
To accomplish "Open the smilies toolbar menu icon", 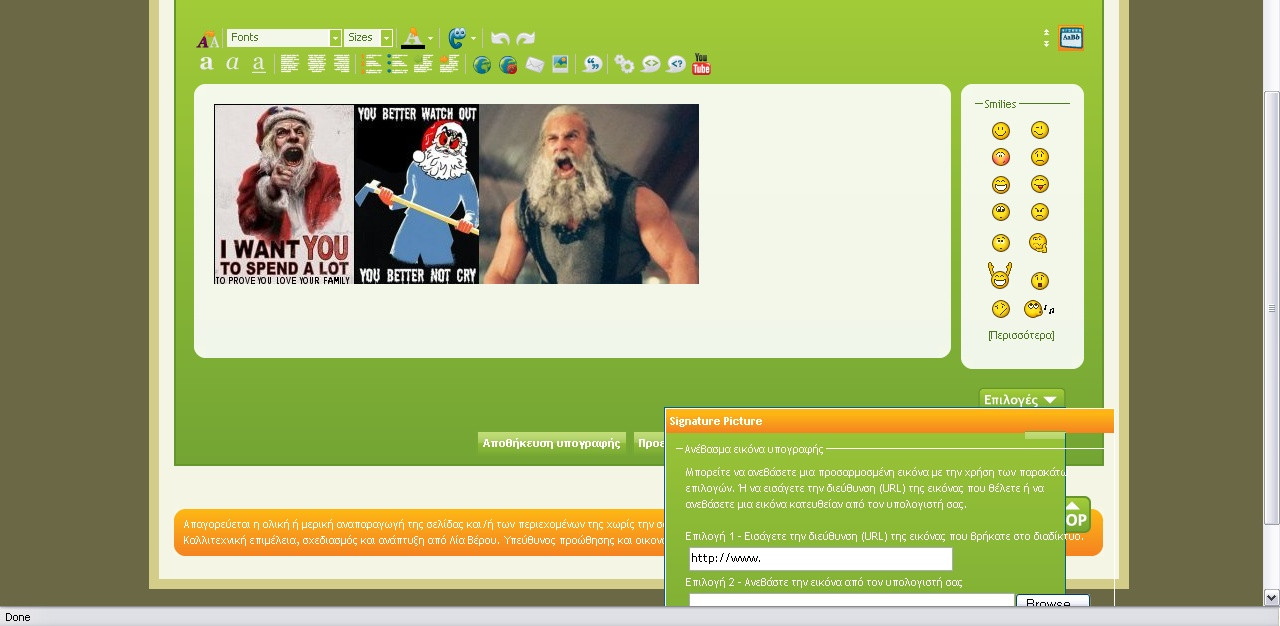I will pyautogui.click(x=457, y=39).
